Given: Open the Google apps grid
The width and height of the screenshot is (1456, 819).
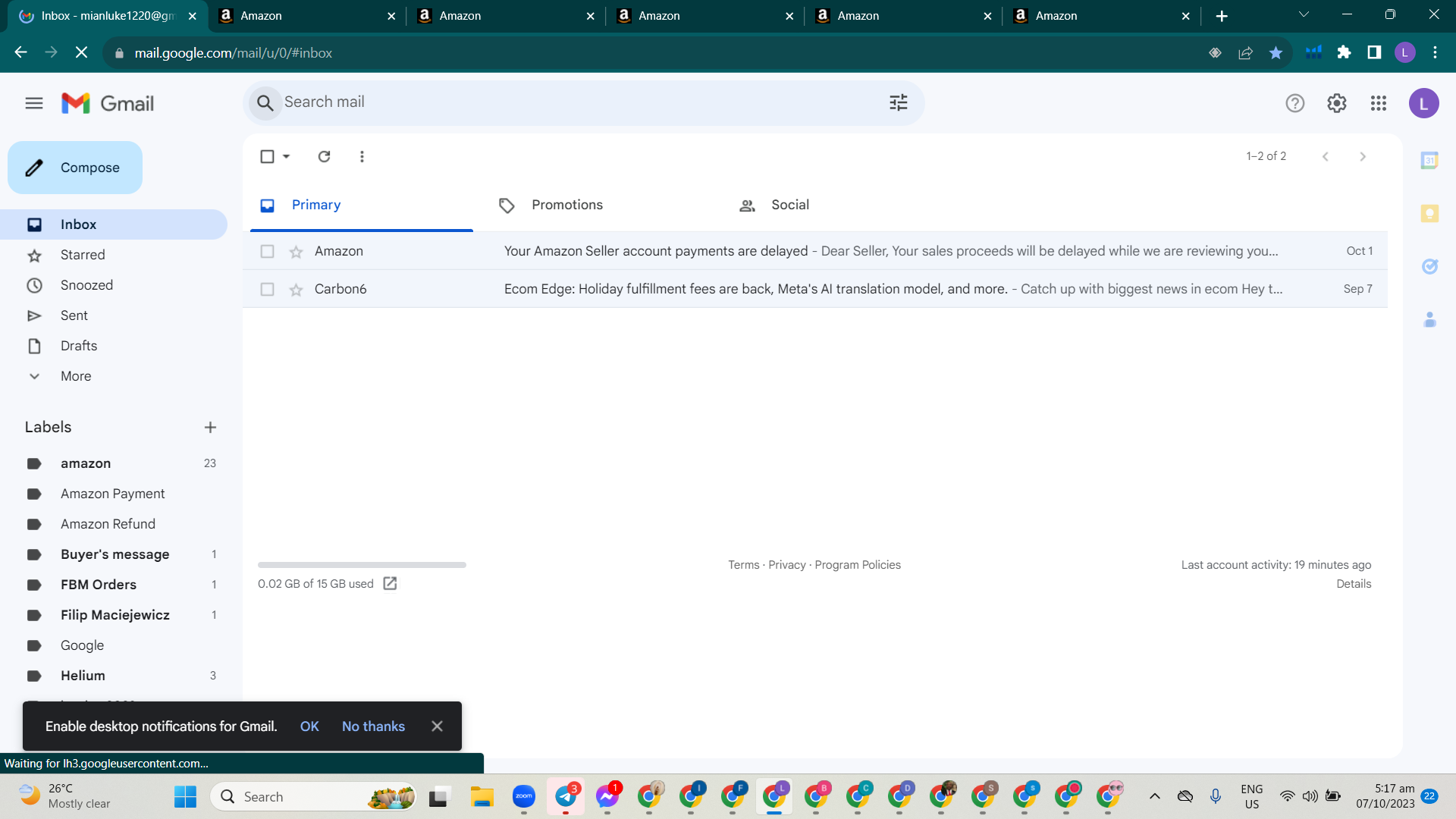Looking at the screenshot, I should coord(1379,103).
